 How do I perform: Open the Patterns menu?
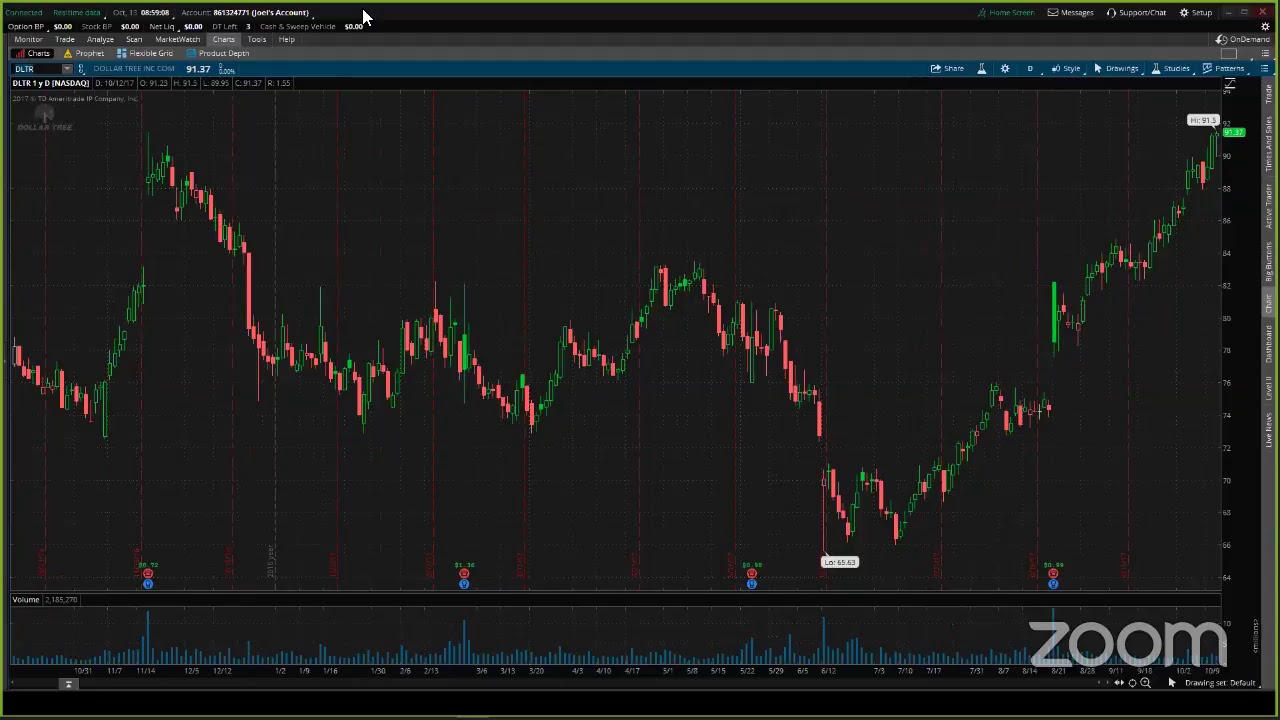pos(1223,68)
